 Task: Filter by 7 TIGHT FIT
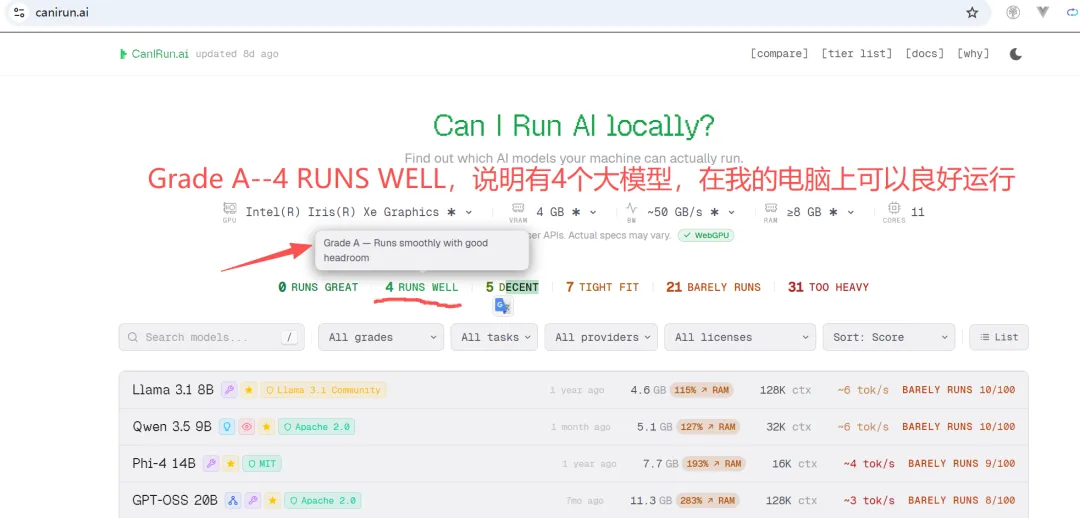602,287
